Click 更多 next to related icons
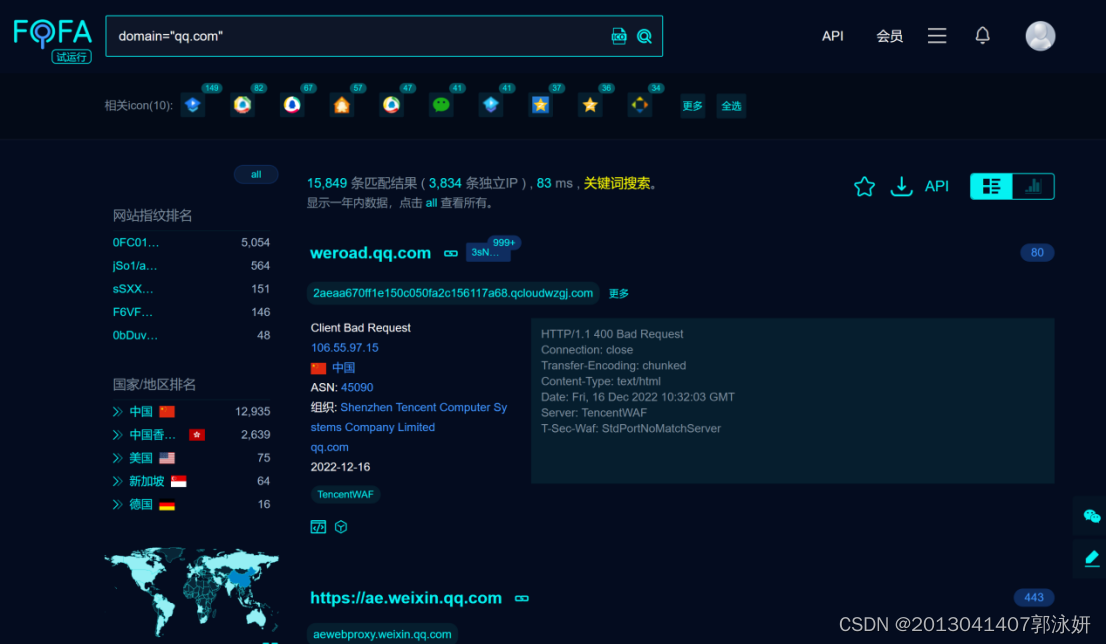1107x644 pixels. point(692,106)
